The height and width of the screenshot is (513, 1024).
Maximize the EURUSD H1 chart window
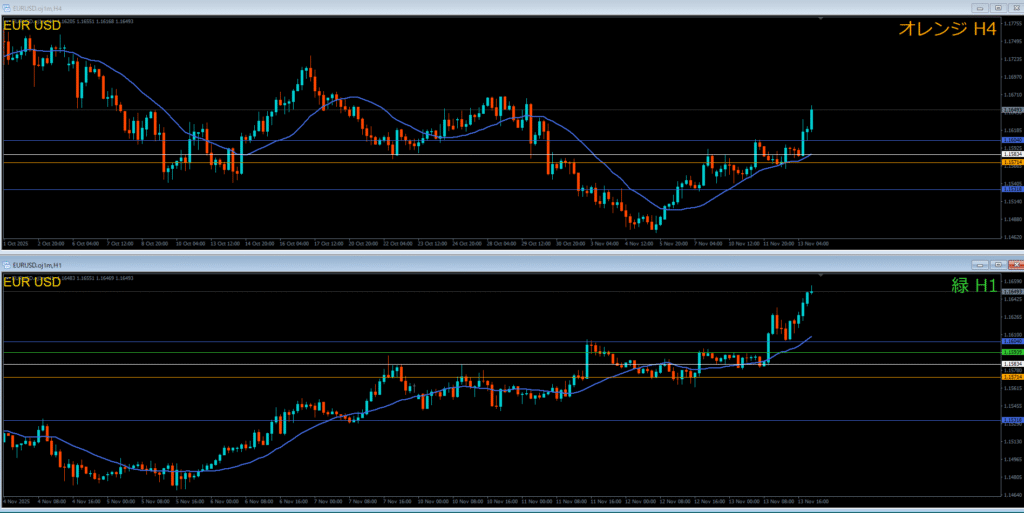click(x=996, y=264)
